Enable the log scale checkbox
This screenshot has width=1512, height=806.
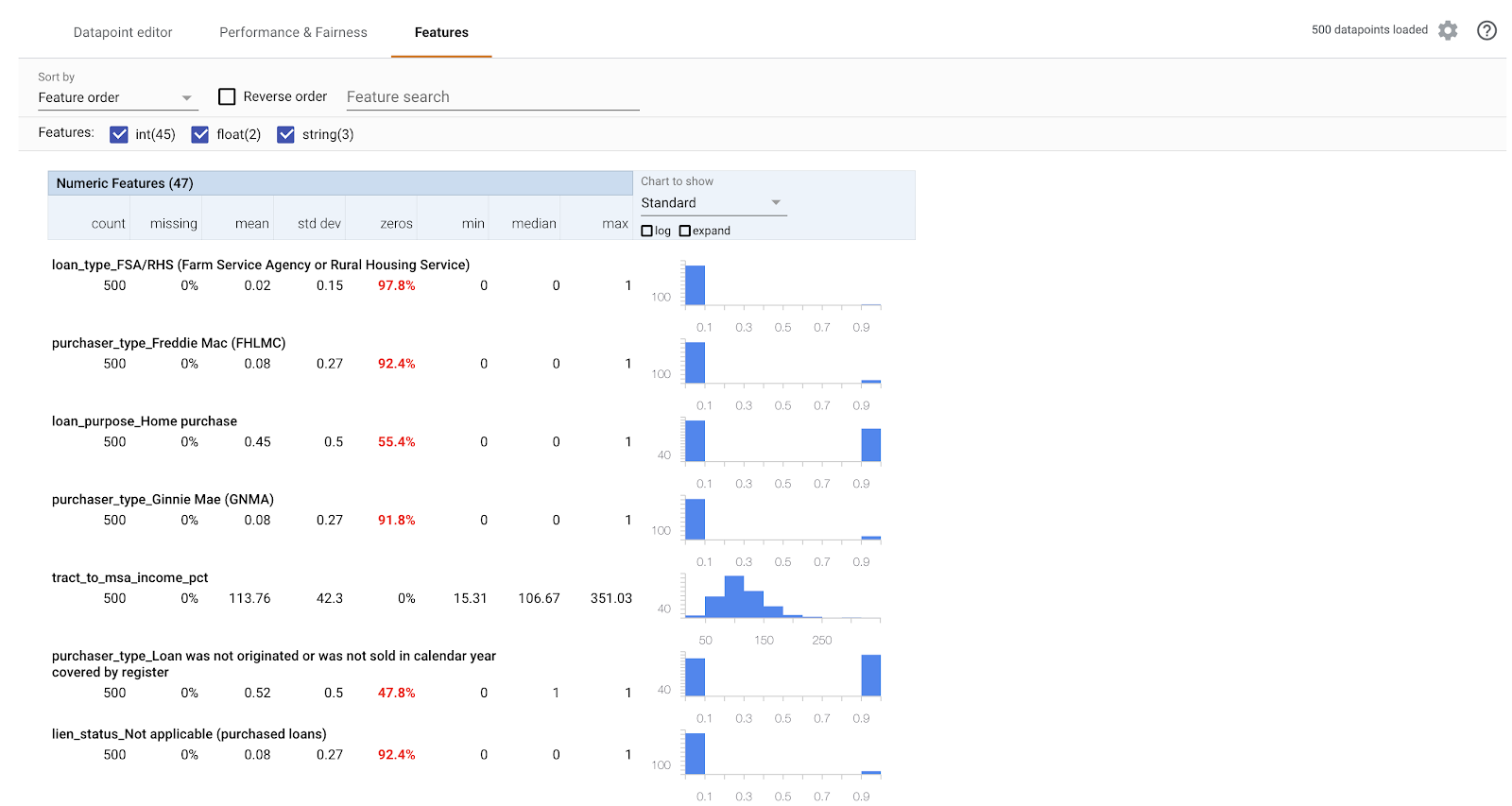647,231
